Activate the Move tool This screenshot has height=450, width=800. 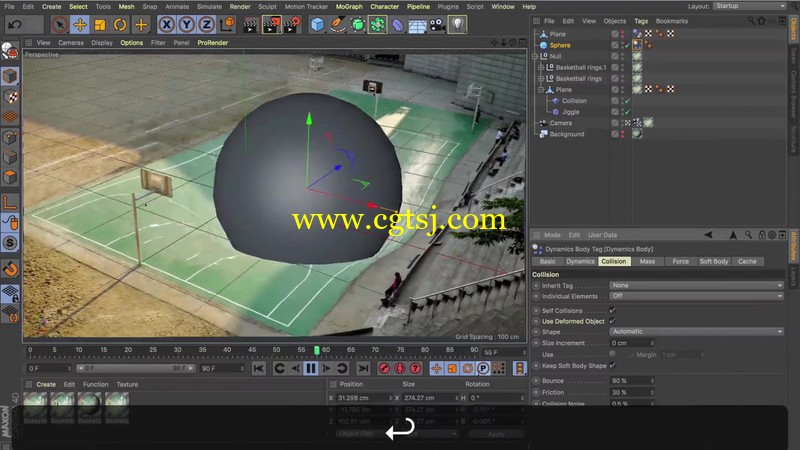(x=80, y=24)
